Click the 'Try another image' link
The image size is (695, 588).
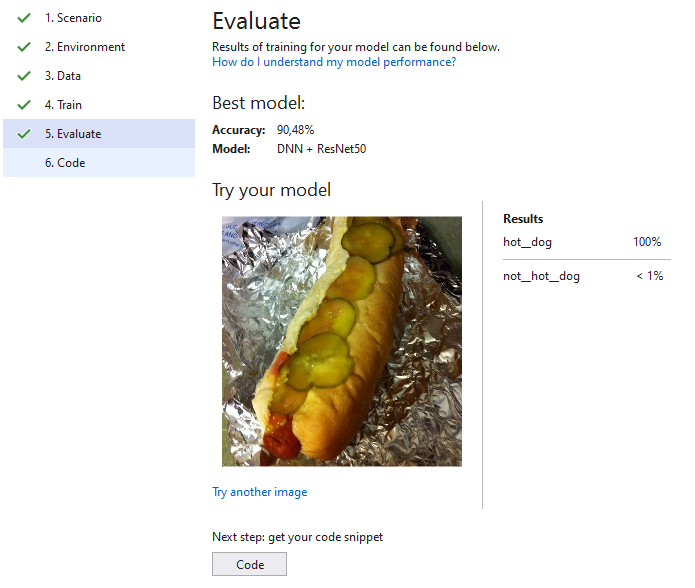click(x=260, y=492)
